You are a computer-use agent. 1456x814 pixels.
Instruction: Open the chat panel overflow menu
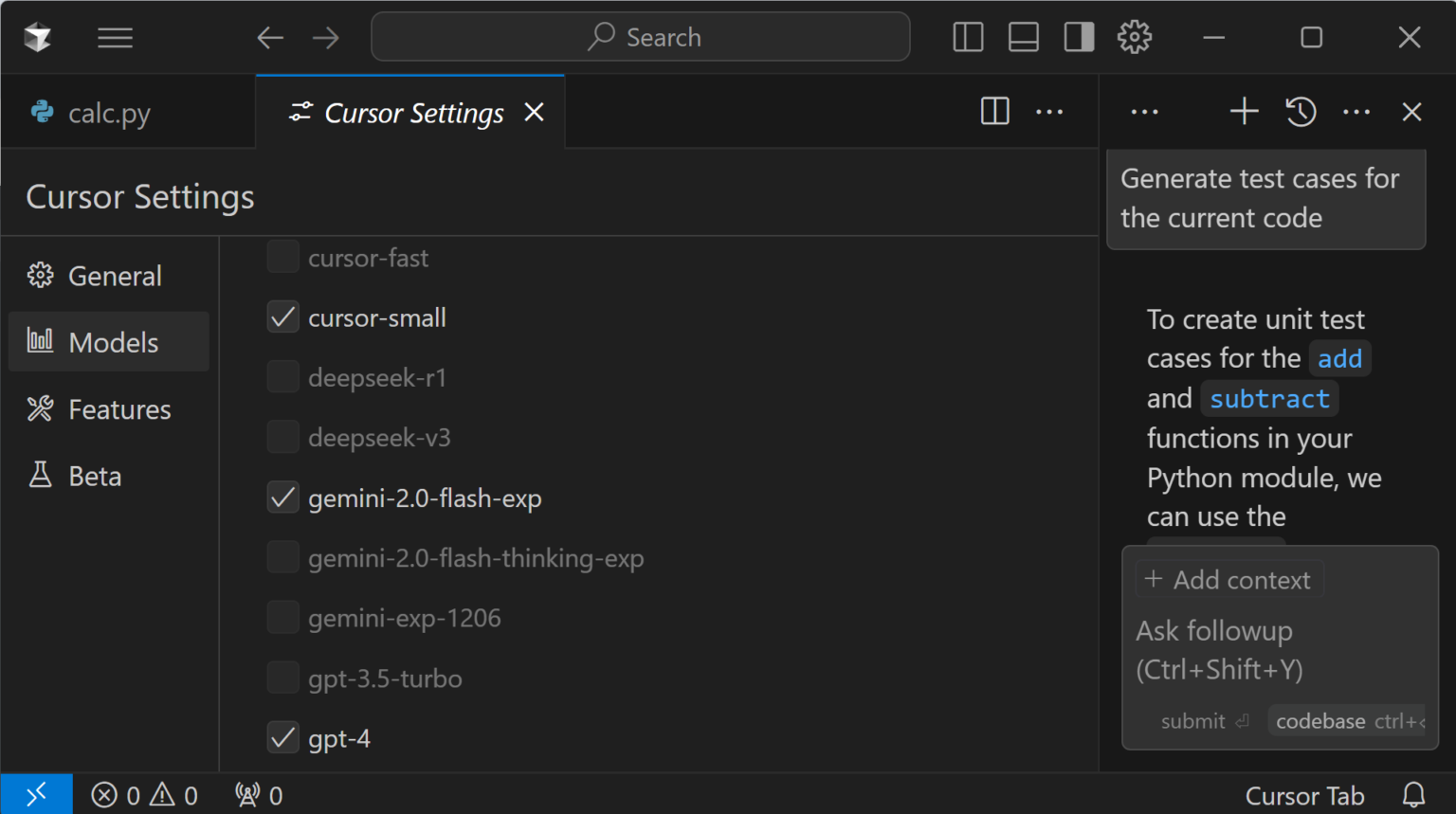click(1356, 111)
